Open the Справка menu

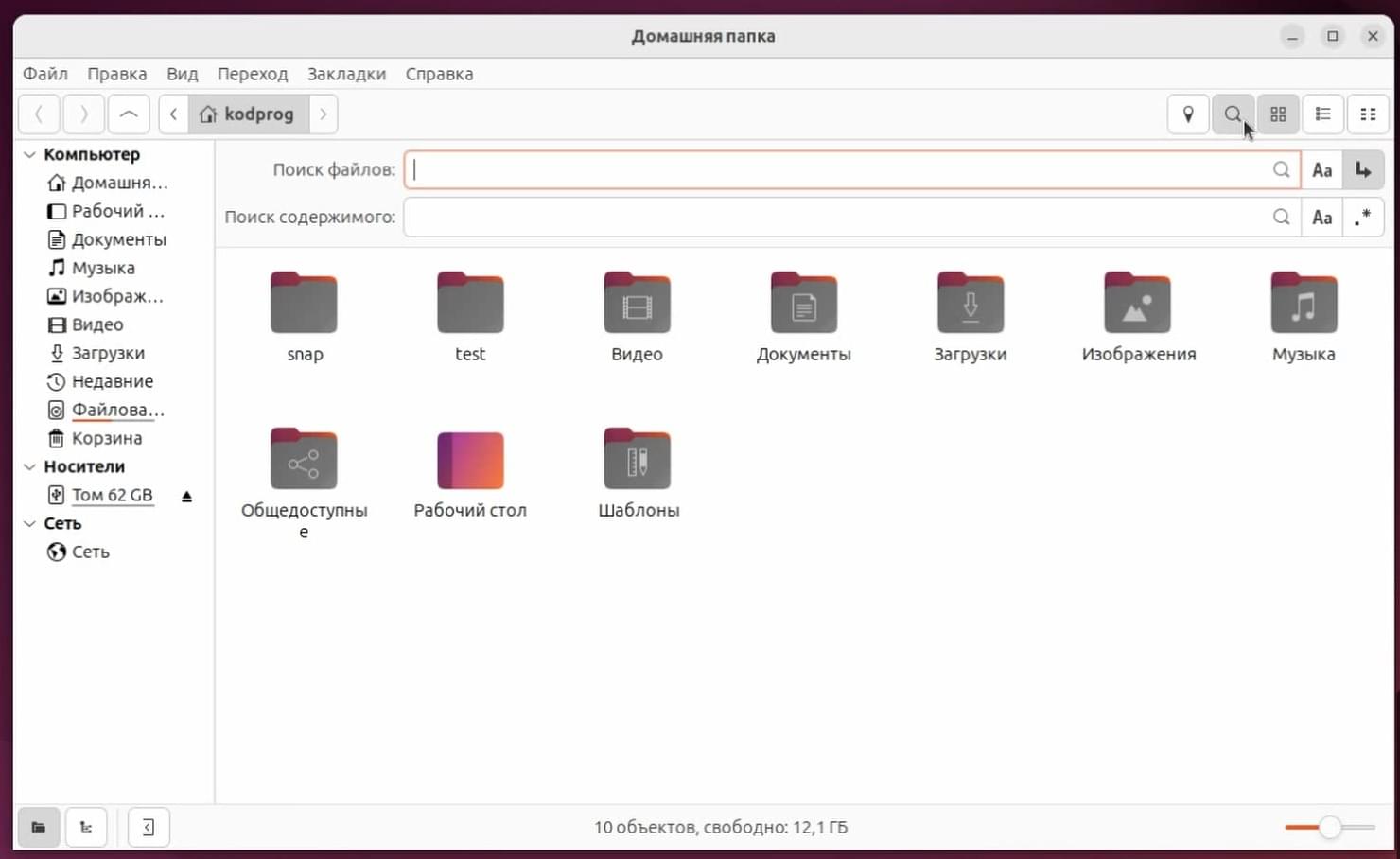[439, 74]
